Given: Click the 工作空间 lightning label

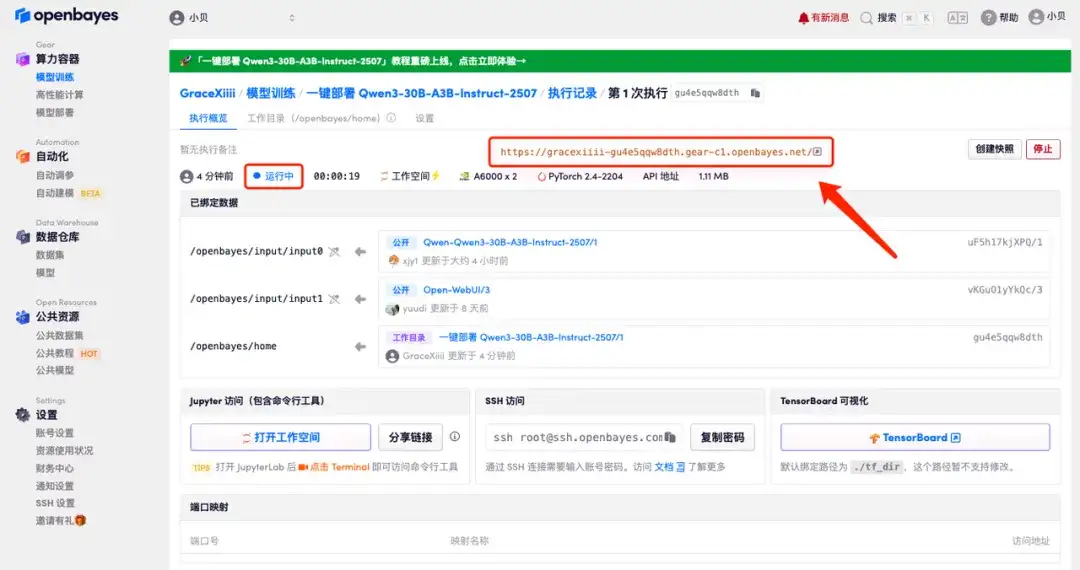Looking at the screenshot, I should pyautogui.click(x=410, y=176).
